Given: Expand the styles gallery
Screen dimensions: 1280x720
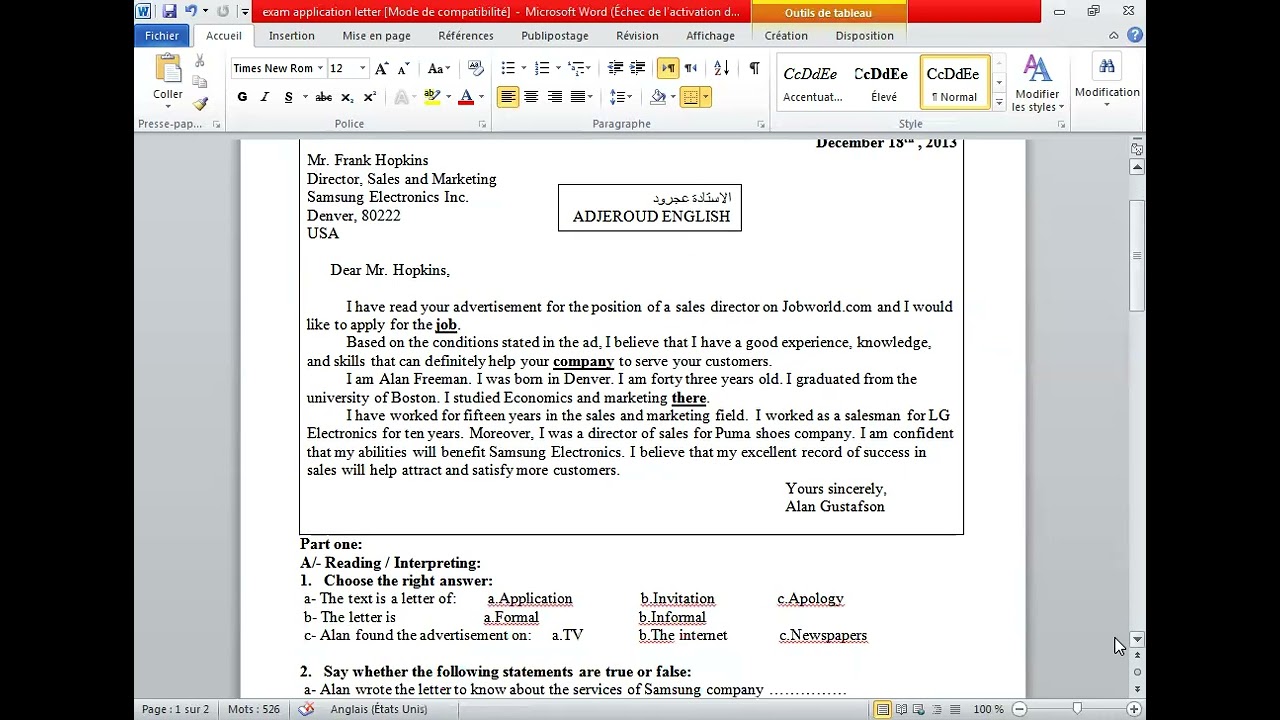Looking at the screenshot, I should pyautogui.click(x=998, y=102).
